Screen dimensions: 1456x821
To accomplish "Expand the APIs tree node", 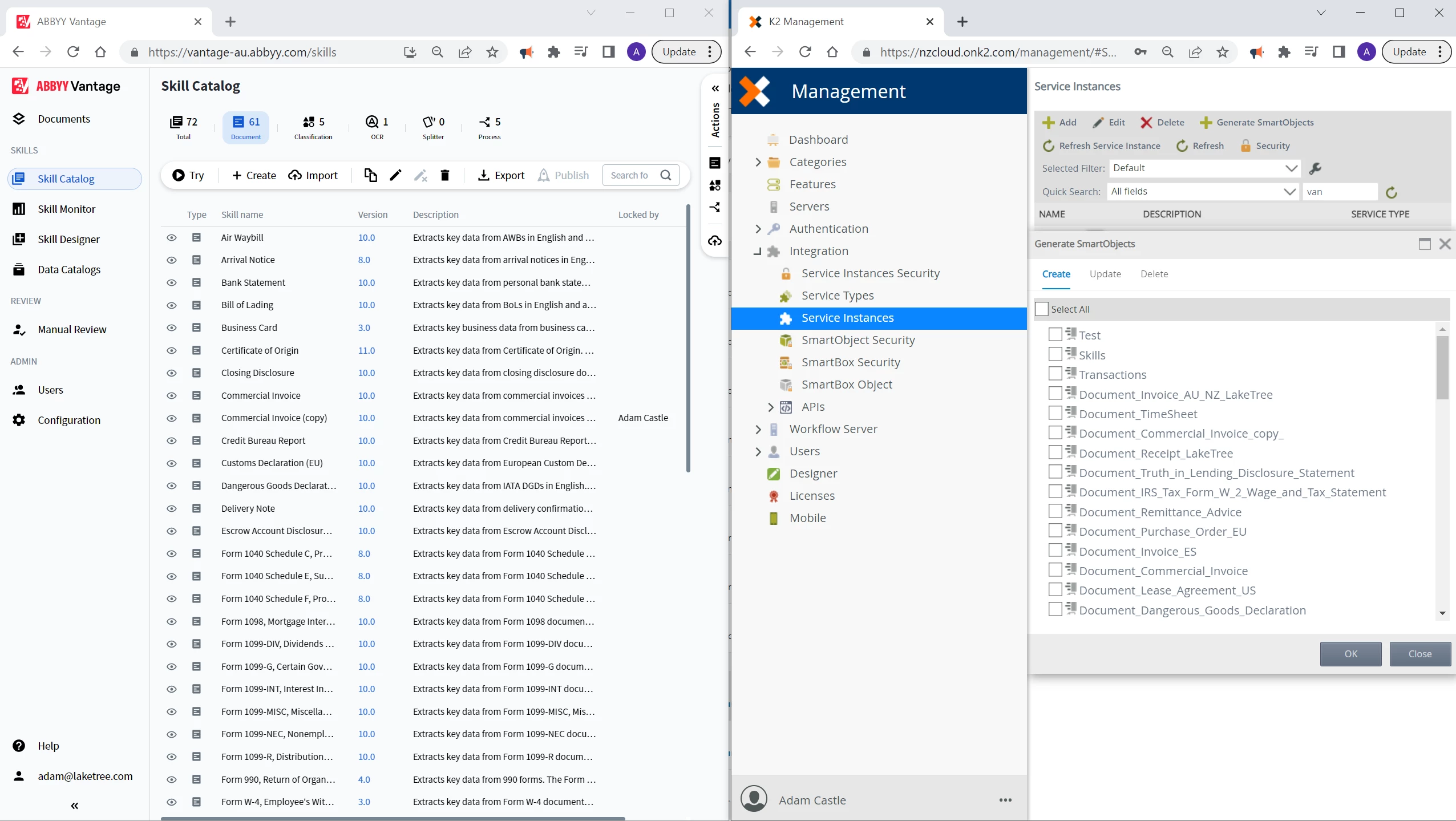I will pos(771,407).
